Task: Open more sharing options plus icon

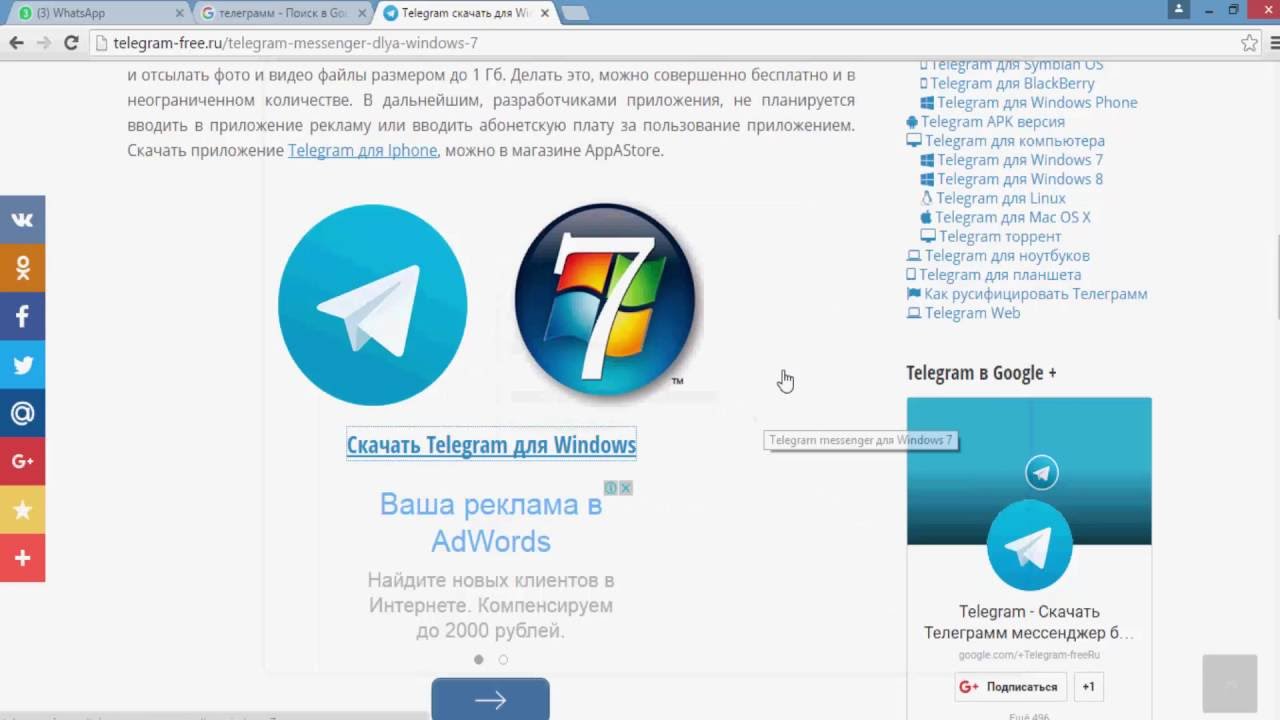Action: point(22,558)
